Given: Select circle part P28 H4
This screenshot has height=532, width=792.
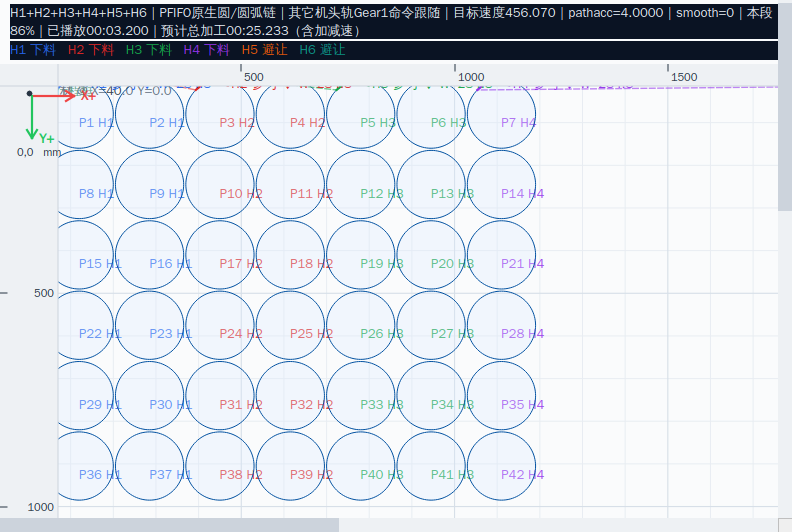Looking at the screenshot, I should [502, 325].
